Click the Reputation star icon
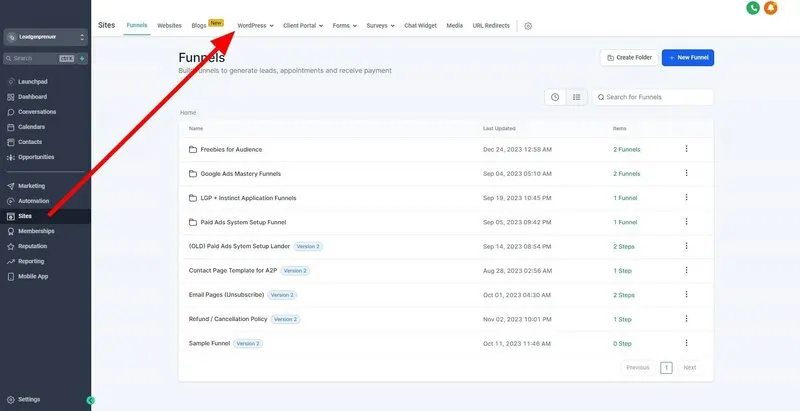The height and width of the screenshot is (411, 800). click(x=11, y=246)
